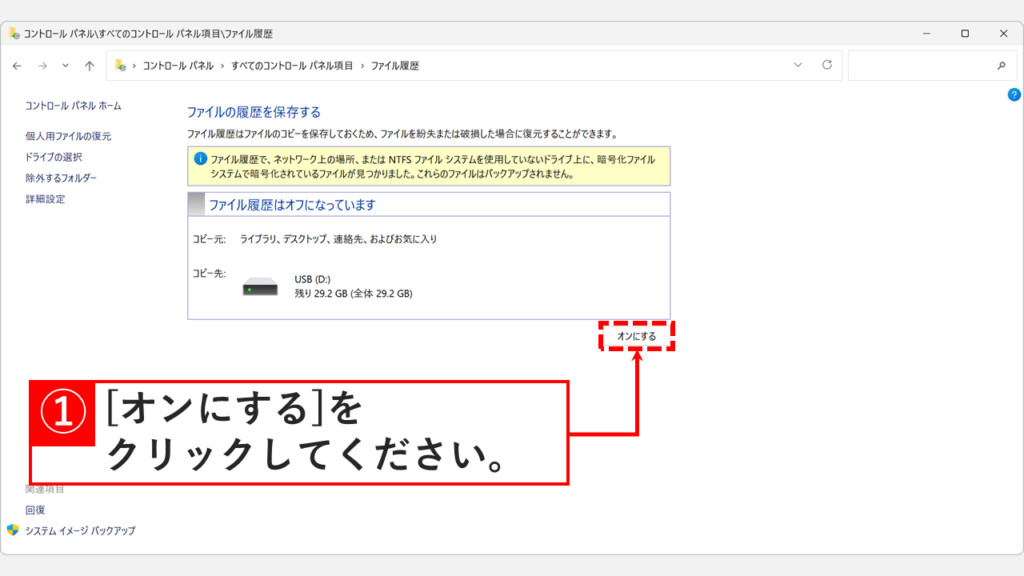Click the blue info icon in yellow notice

(200, 159)
